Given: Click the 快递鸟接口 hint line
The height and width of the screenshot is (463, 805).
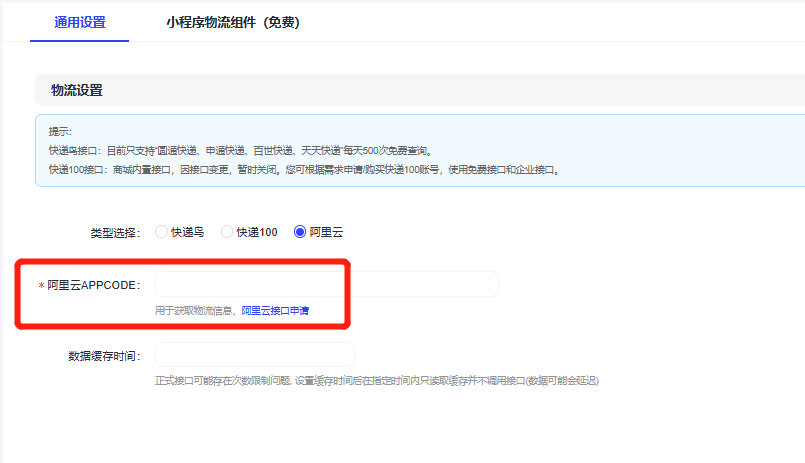Looking at the screenshot, I should pyautogui.click(x=240, y=150).
